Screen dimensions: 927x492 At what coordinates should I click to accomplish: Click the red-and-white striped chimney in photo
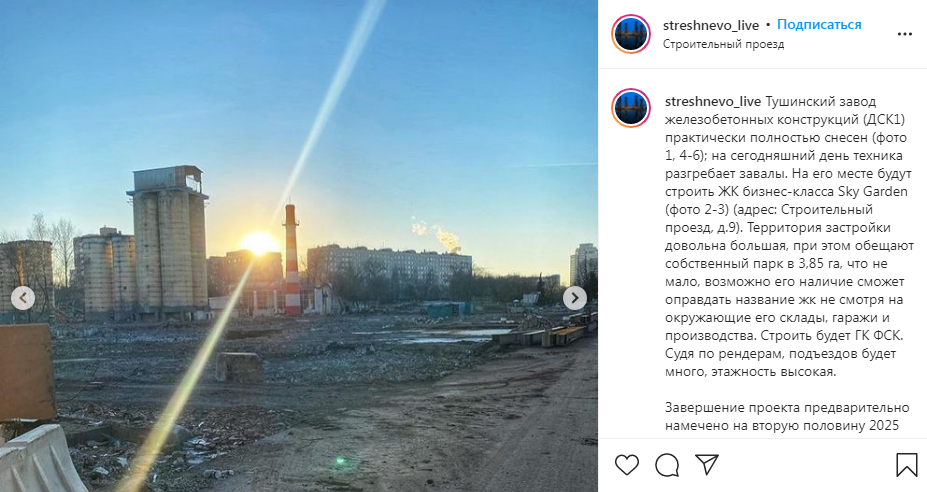click(291, 260)
